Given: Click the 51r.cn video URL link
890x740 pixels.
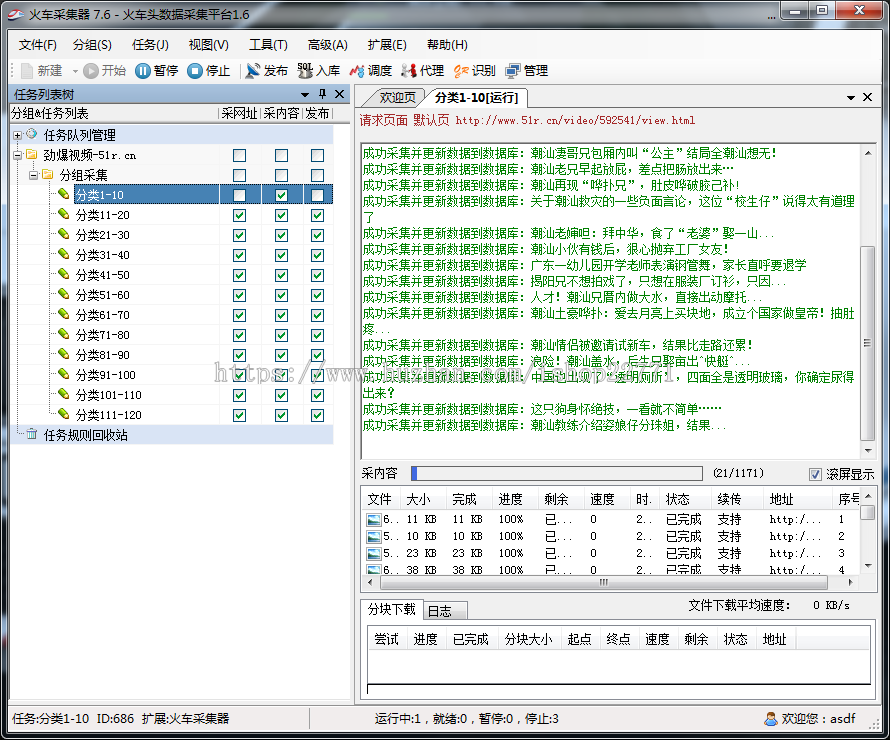Looking at the screenshot, I should [575, 120].
